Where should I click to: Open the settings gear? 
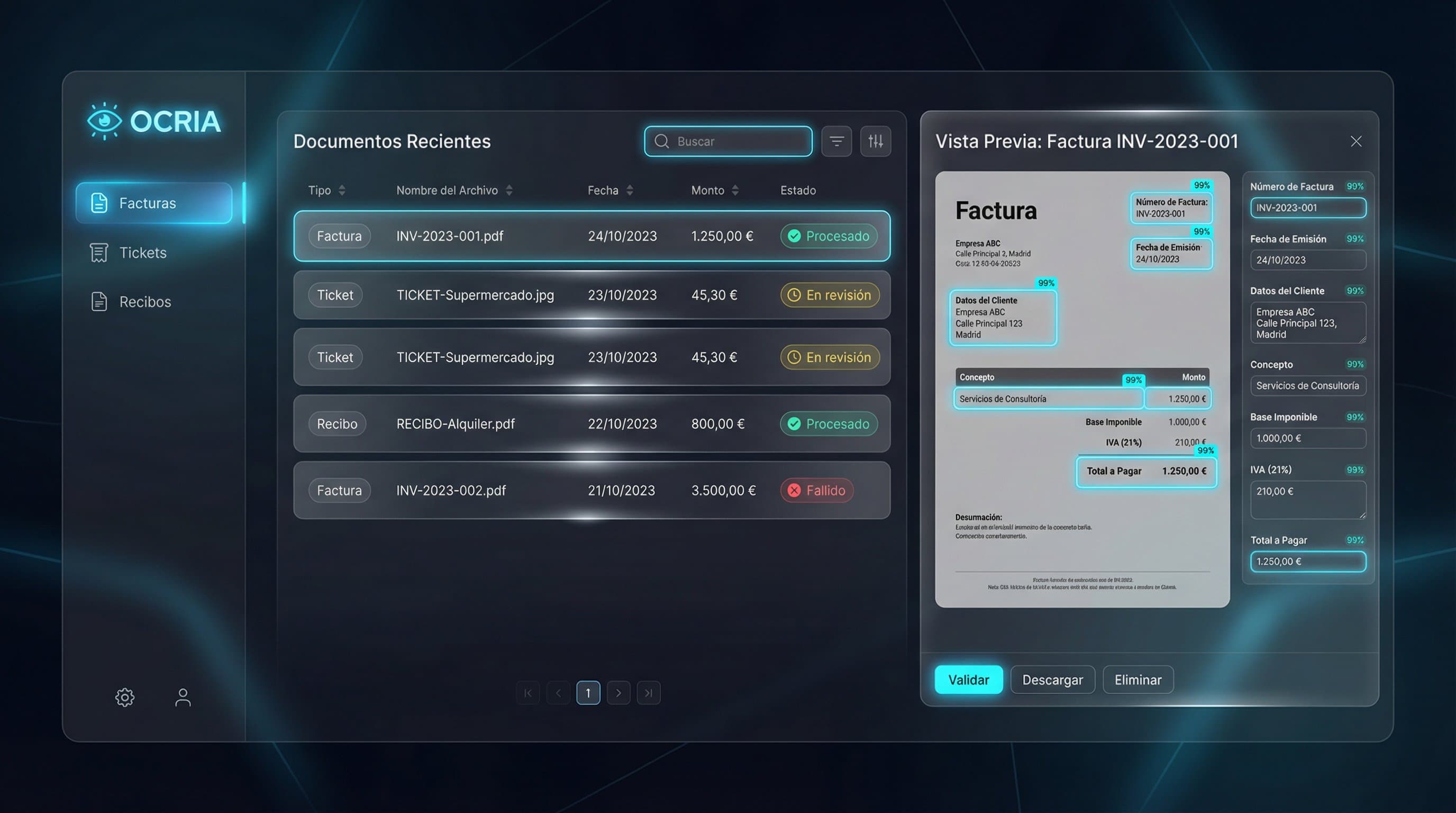[x=124, y=697]
